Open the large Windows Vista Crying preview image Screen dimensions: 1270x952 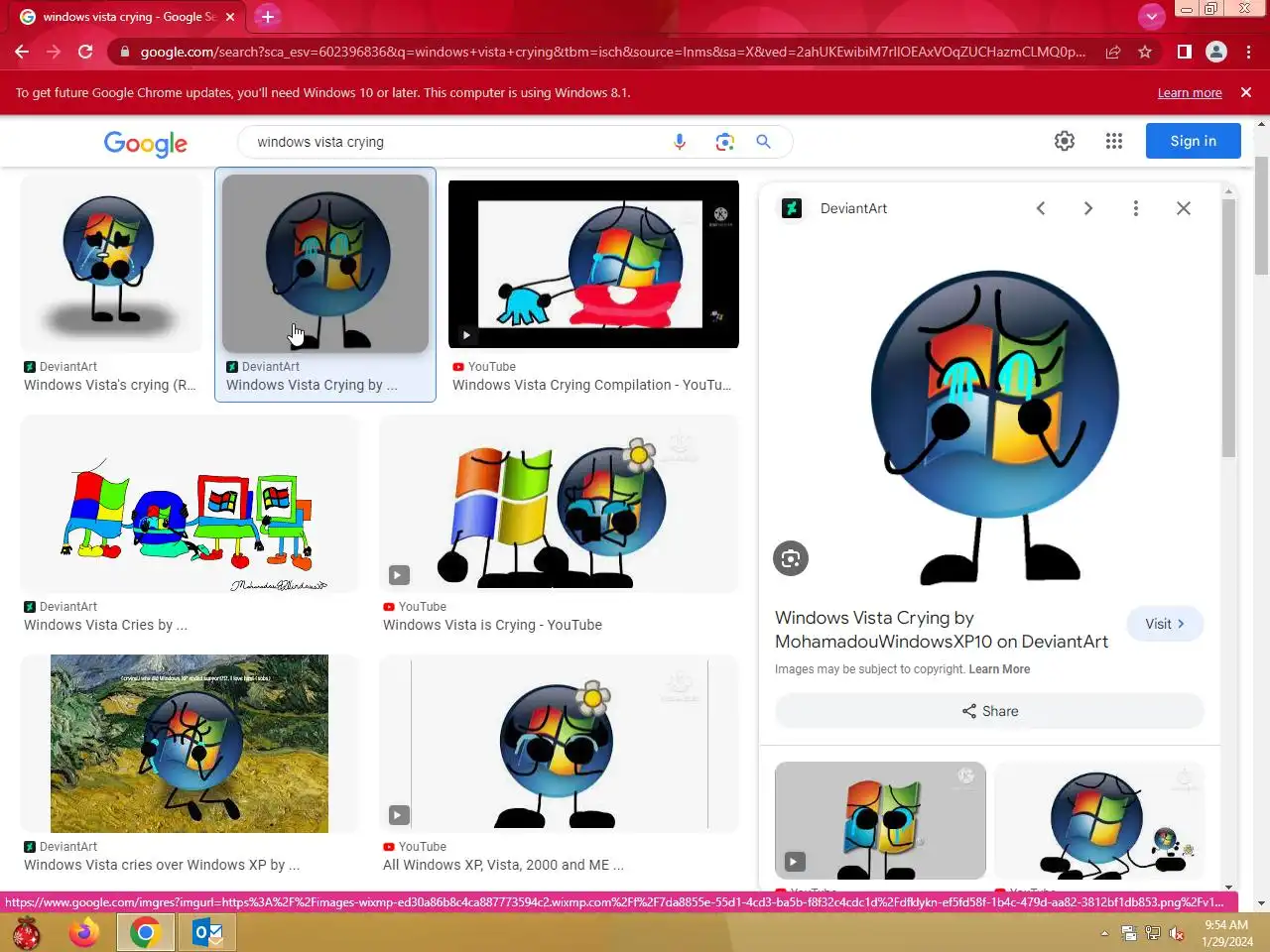pyautogui.click(x=994, y=426)
